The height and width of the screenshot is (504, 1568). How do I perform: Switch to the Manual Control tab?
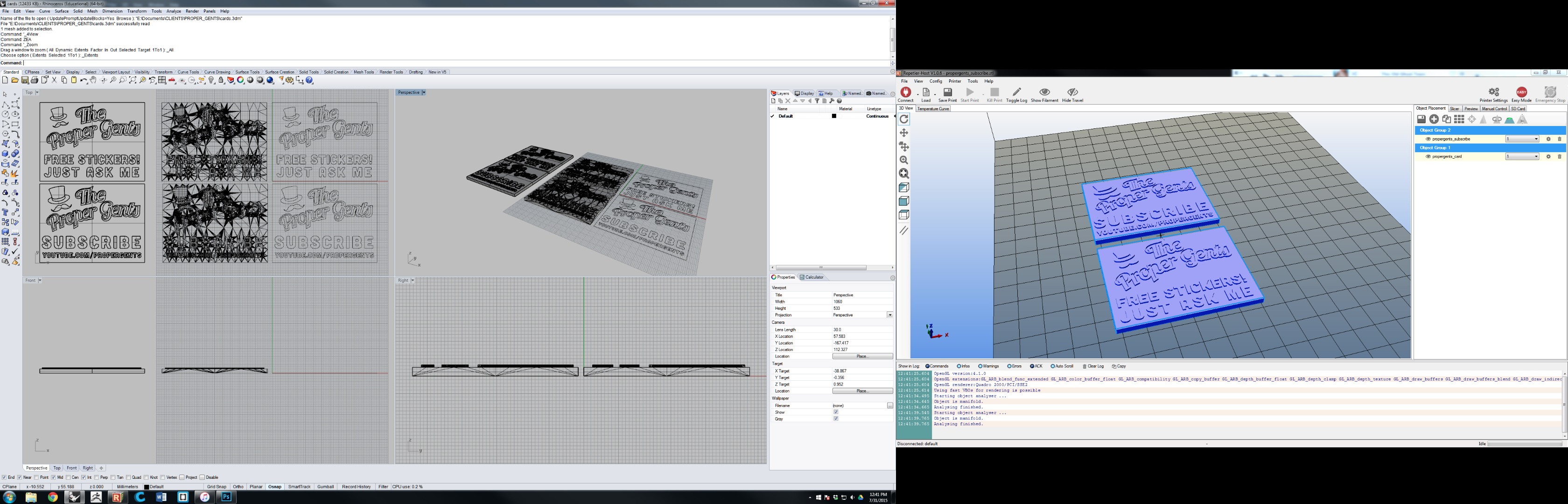1494,108
